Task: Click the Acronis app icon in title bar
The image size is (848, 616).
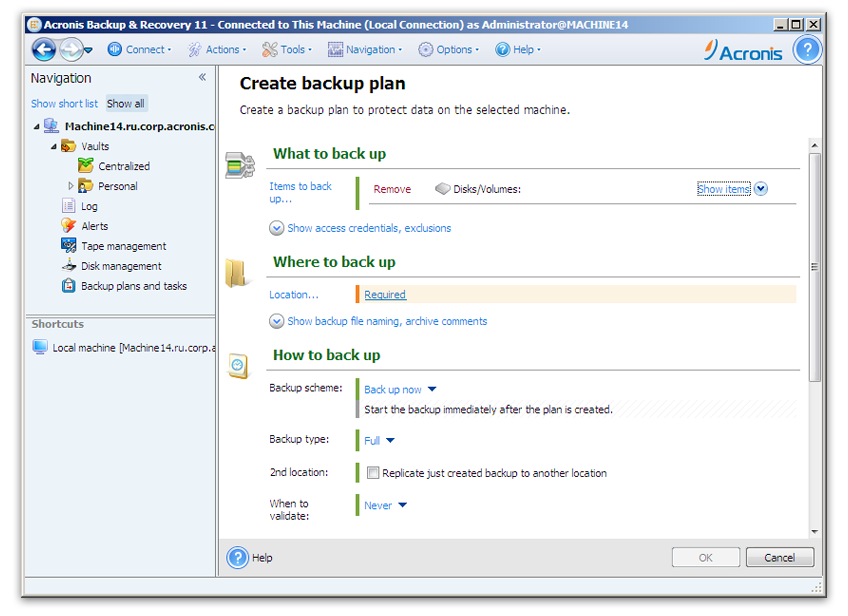Action: [x=34, y=25]
